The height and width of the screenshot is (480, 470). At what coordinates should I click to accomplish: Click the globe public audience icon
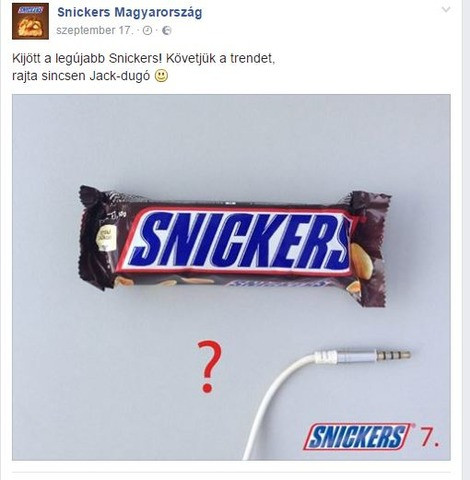167,31
